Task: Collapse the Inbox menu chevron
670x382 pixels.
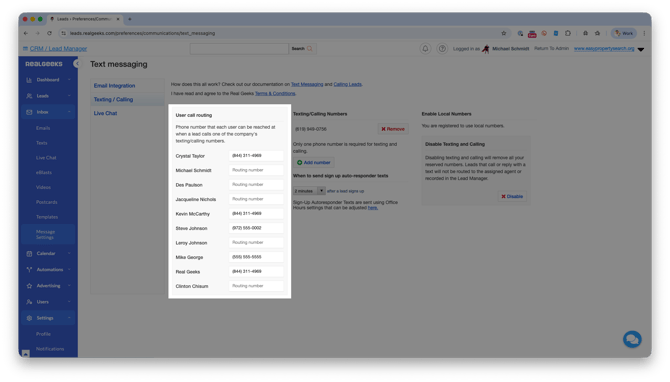Action: pyautogui.click(x=69, y=112)
